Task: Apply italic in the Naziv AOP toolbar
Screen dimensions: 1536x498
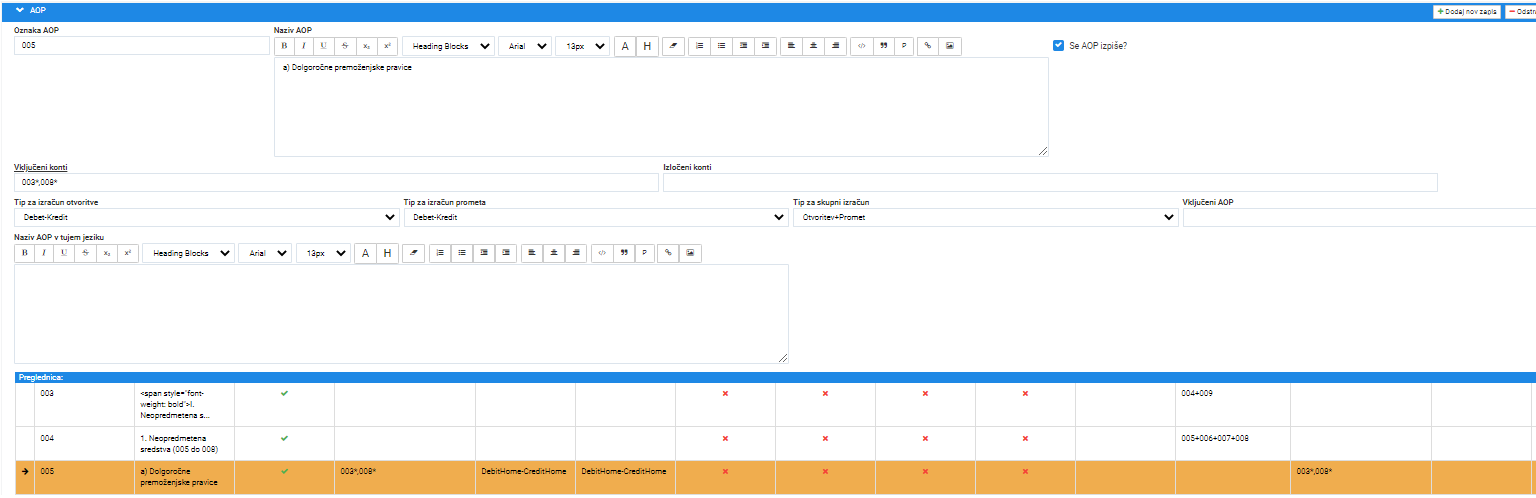Action: pyautogui.click(x=304, y=46)
